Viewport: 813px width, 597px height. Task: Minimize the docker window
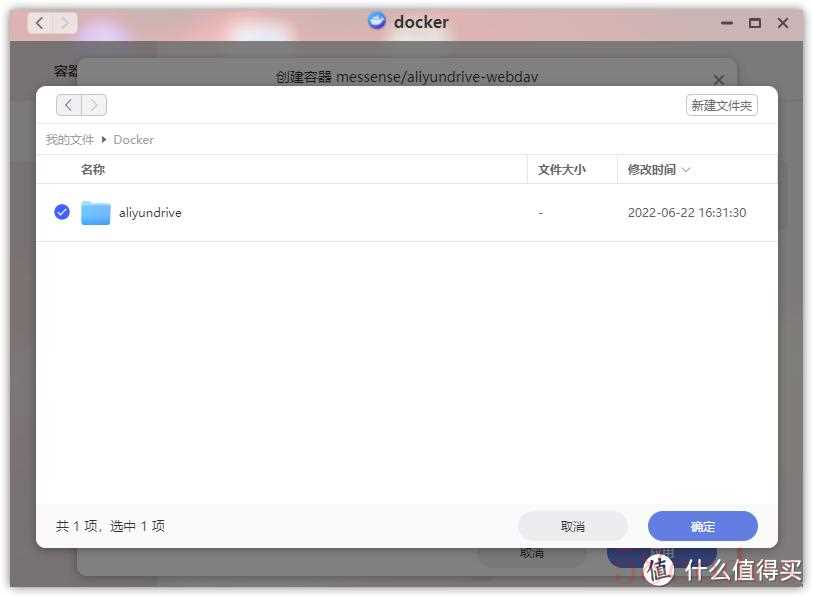pos(727,23)
